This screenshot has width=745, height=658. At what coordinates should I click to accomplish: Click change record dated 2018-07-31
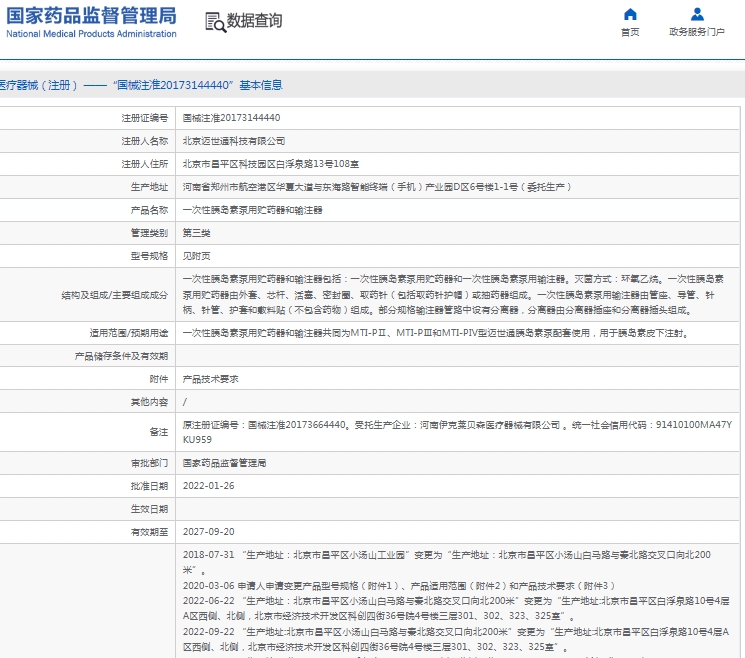447,562
